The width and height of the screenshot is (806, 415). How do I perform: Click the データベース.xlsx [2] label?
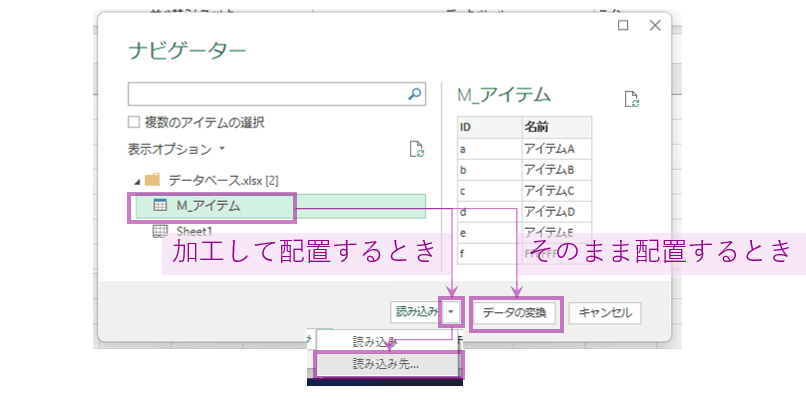point(223,181)
